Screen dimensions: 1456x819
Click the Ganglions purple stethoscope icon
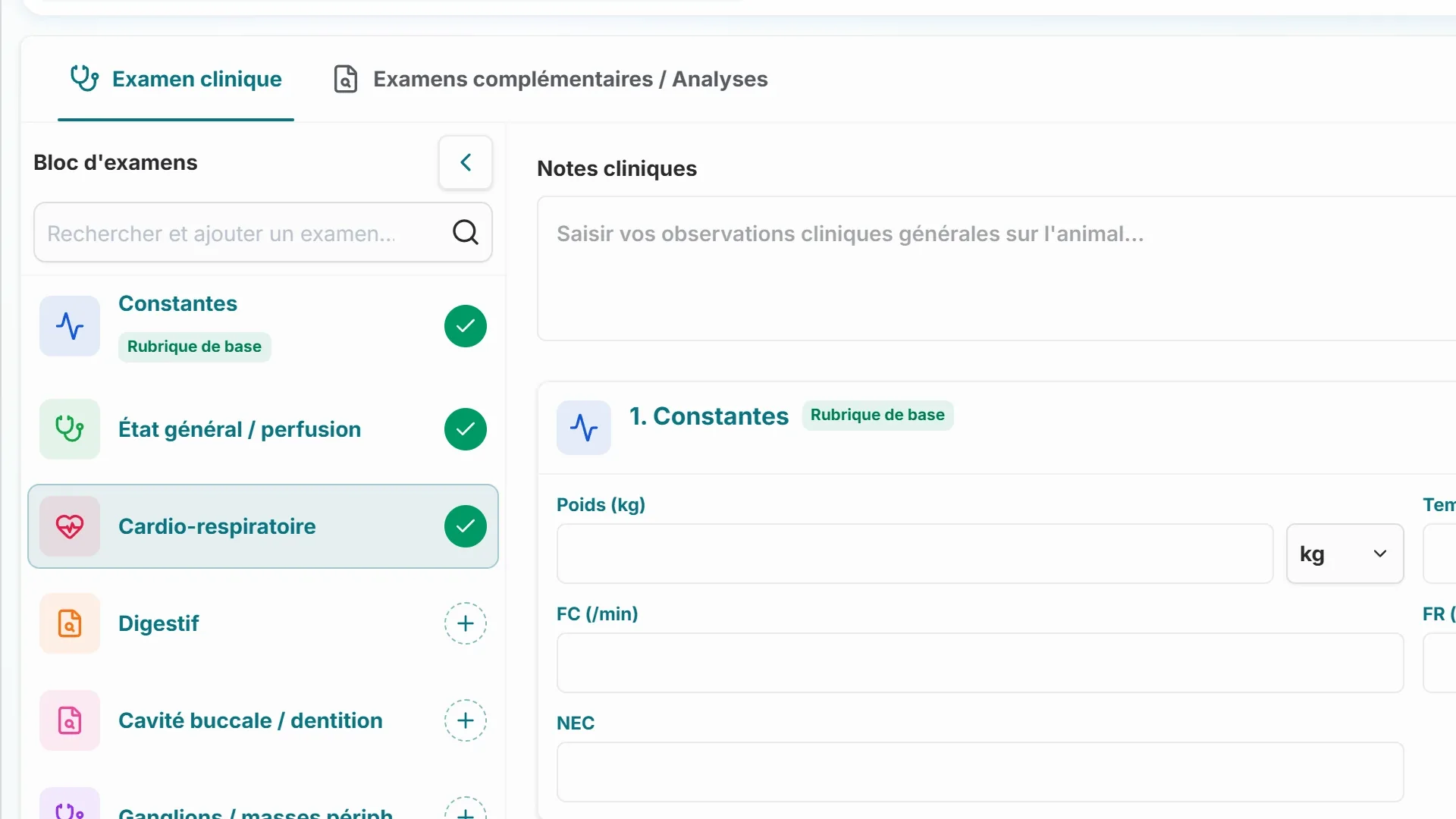[x=70, y=805]
